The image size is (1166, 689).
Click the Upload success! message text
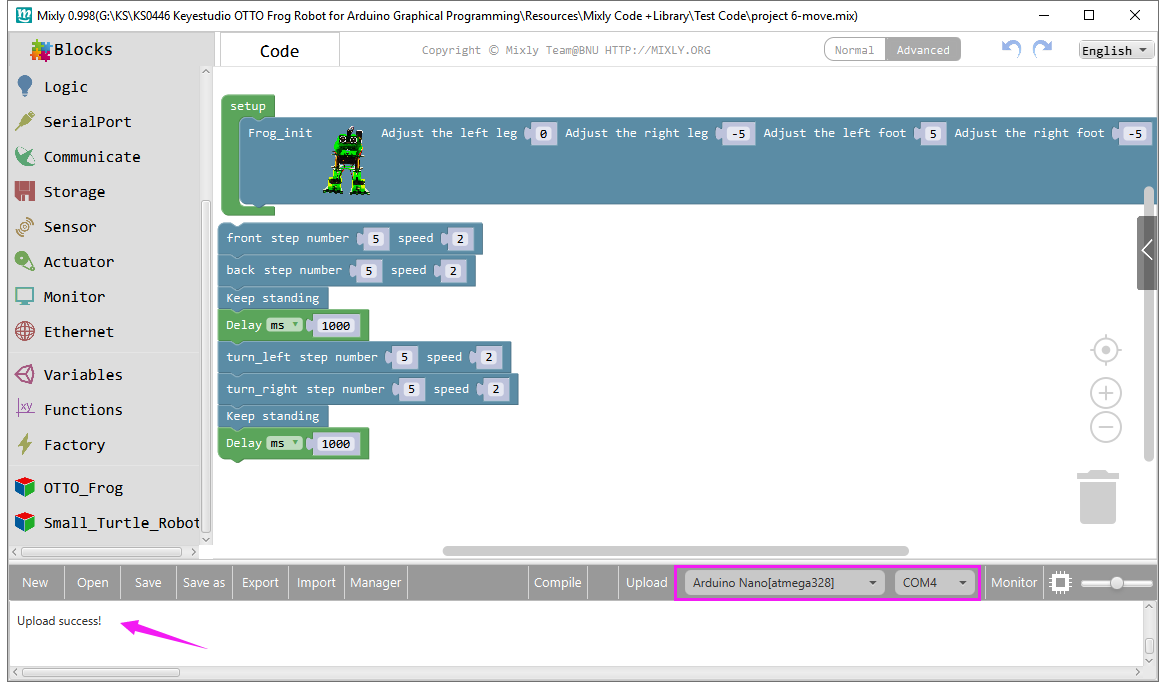[x=59, y=621]
